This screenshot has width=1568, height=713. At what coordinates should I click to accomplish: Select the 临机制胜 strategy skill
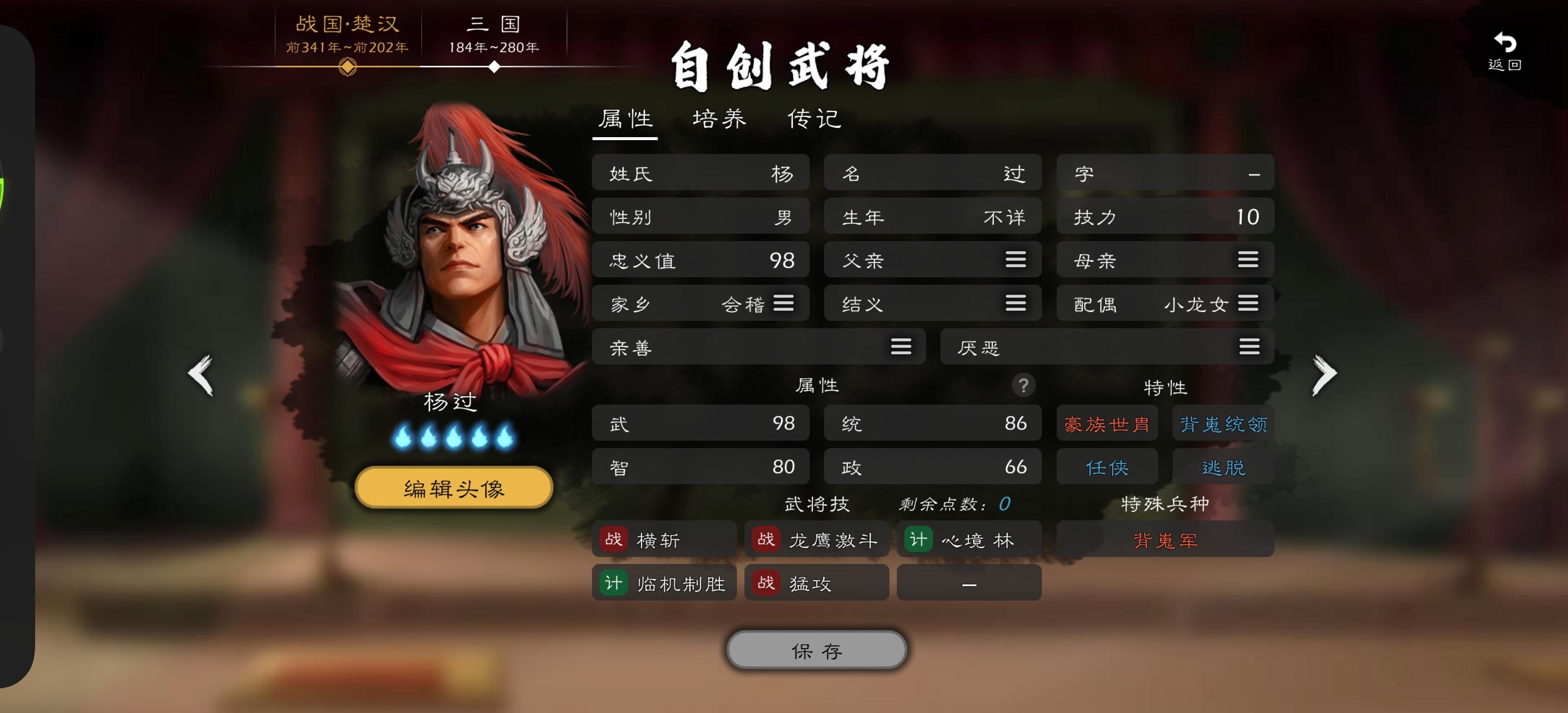click(664, 583)
